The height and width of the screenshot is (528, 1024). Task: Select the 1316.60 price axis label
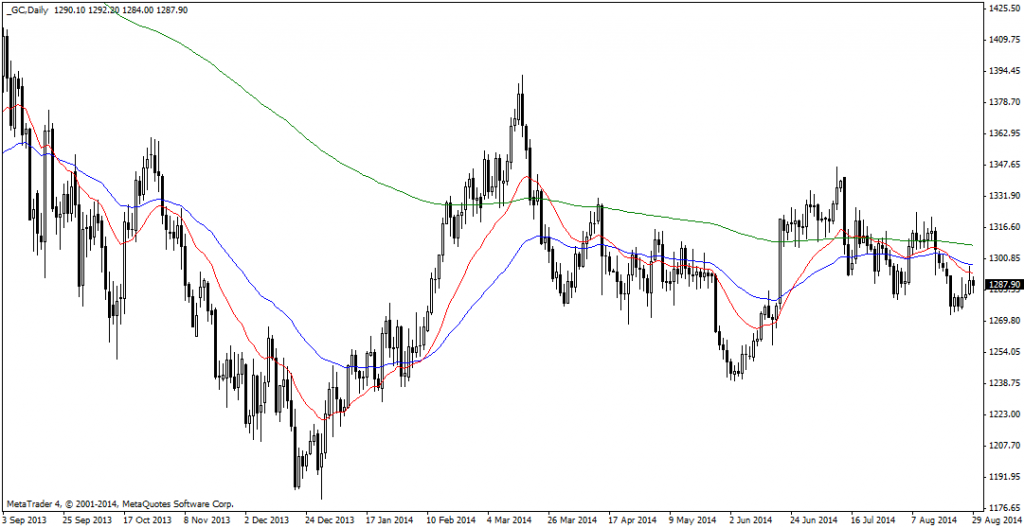coord(1002,227)
